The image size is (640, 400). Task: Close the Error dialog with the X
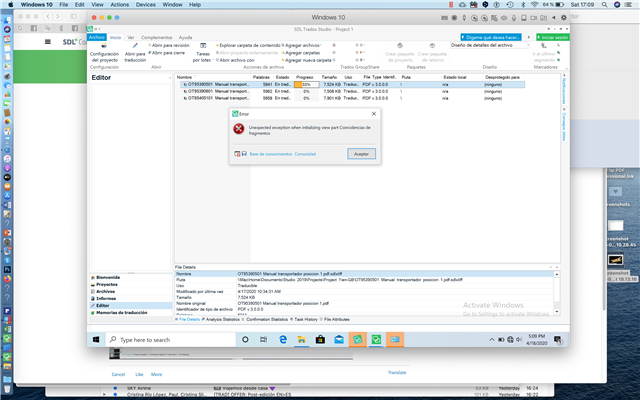tap(373, 114)
